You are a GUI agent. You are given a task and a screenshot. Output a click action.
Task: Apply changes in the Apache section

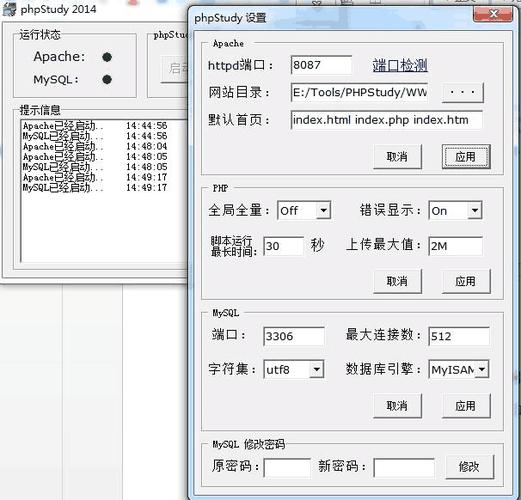[x=466, y=157]
